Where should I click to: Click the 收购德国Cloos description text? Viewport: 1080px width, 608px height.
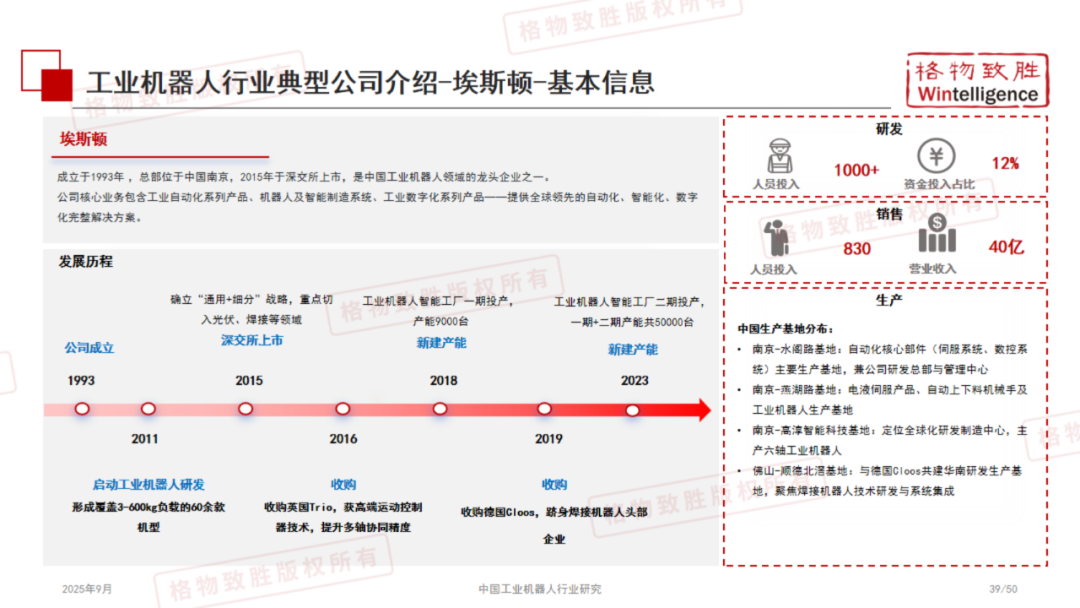point(554,525)
